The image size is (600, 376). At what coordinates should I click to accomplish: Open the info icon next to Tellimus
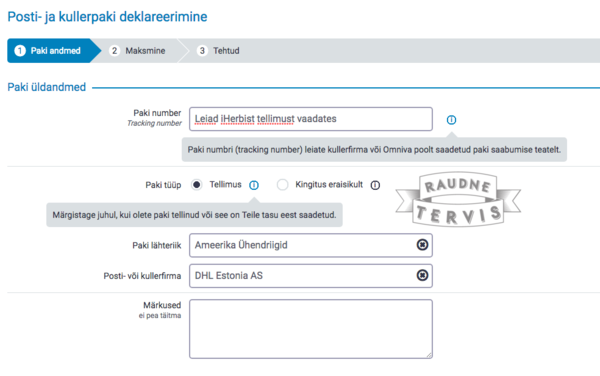tap(254, 185)
